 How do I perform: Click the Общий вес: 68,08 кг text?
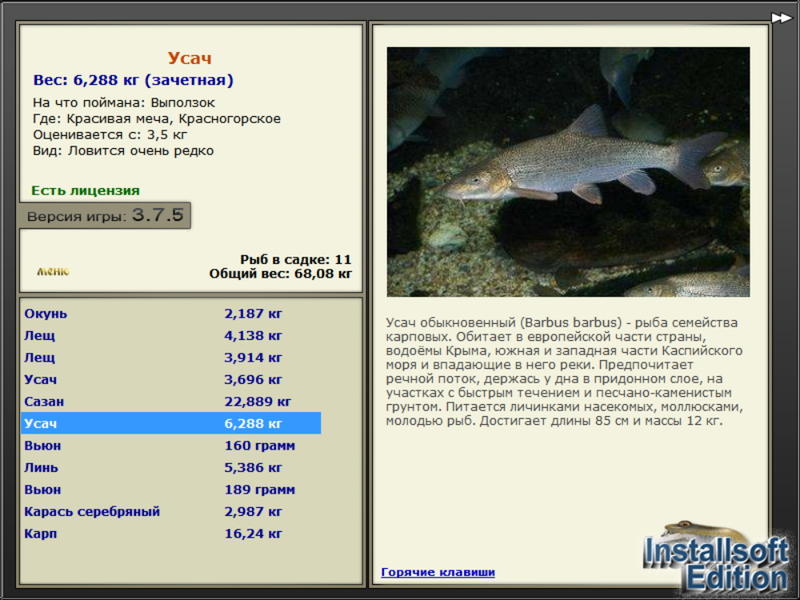pyautogui.click(x=281, y=273)
